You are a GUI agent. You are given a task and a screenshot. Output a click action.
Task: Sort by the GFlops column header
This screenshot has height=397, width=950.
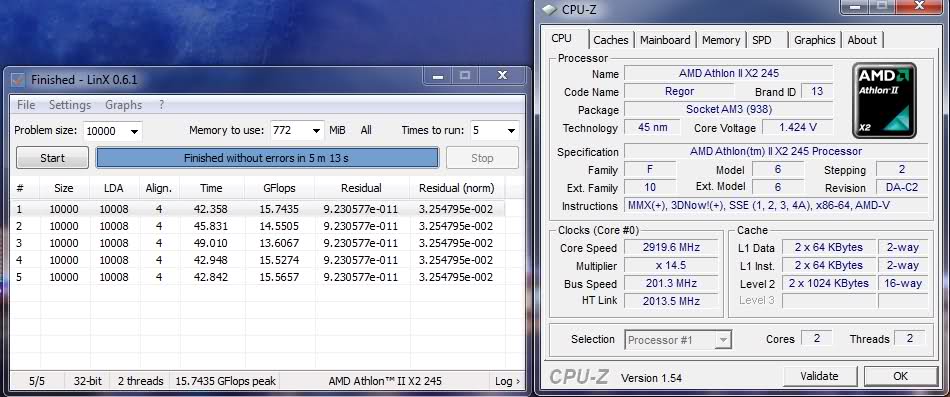pos(279,188)
